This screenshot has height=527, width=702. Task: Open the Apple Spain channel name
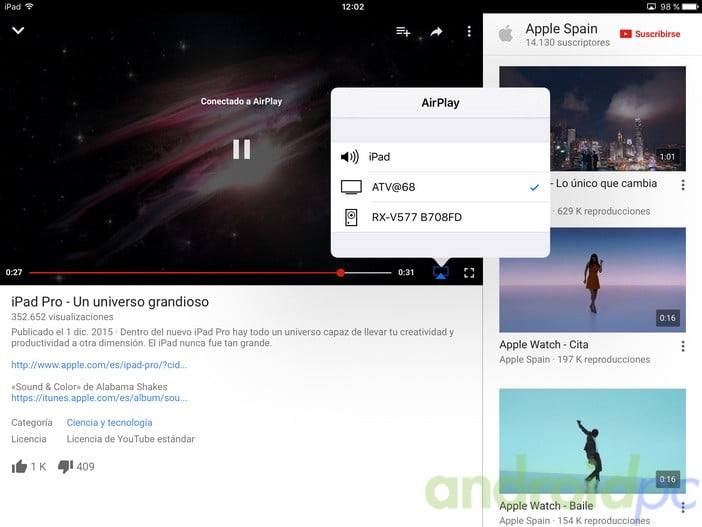[x=561, y=29]
